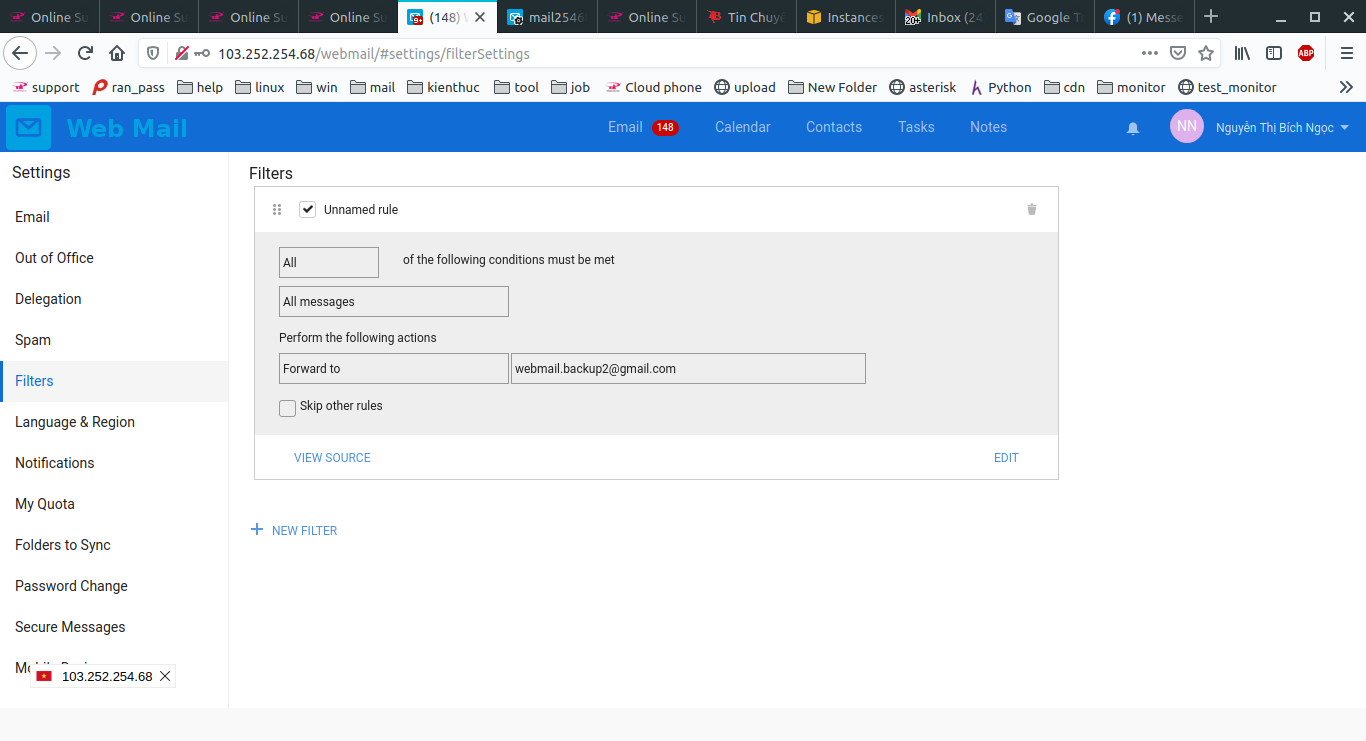
Task: Open linux bookmarks folder
Action: (260, 87)
